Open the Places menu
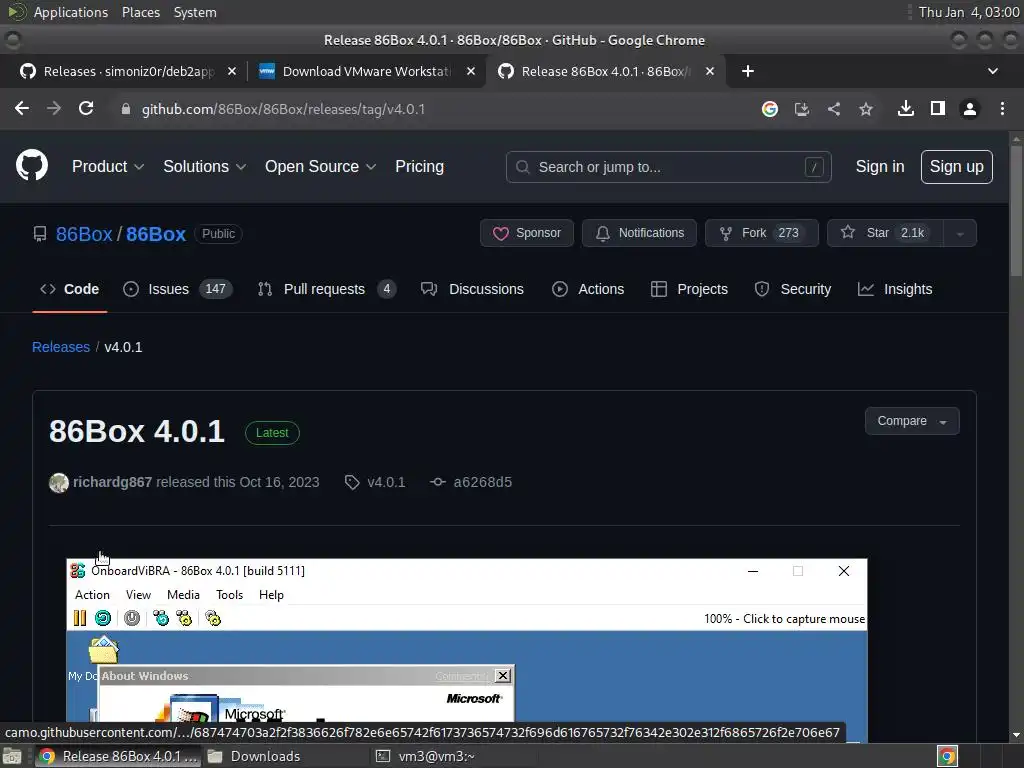The image size is (1024, 768). [141, 12]
